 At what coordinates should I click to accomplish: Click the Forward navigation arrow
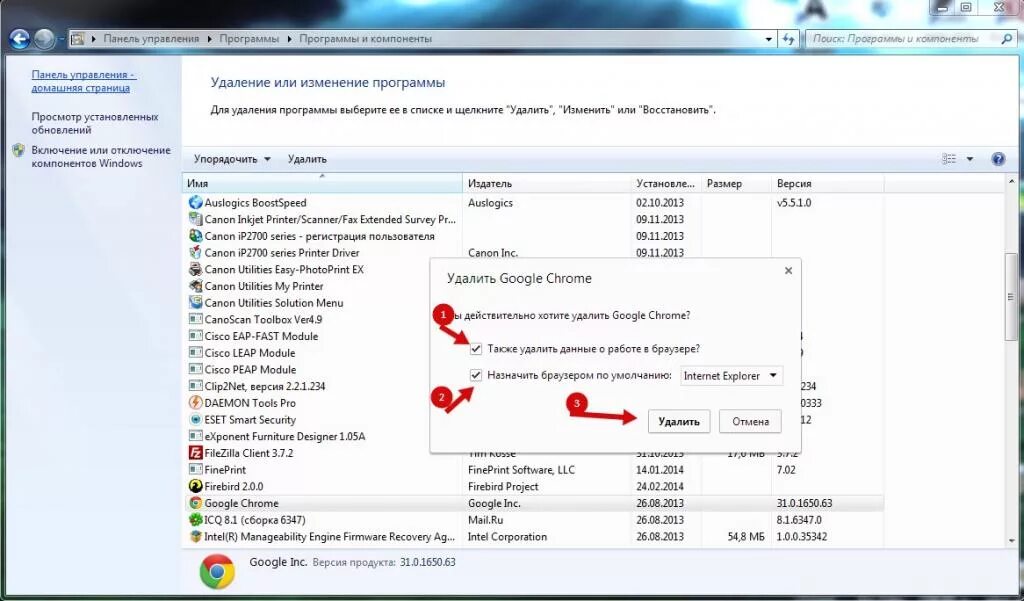coord(44,39)
